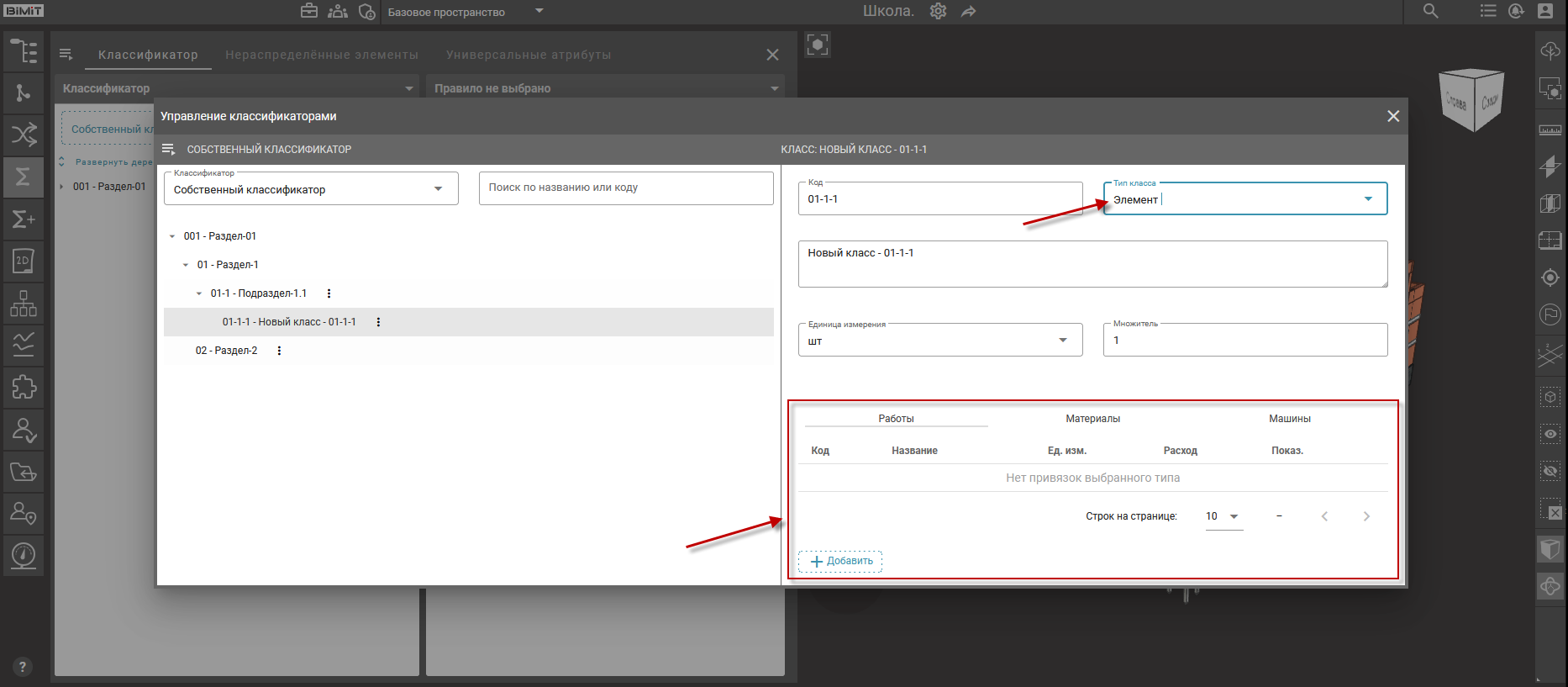The height and width of the screenshot is (687, 1568).
Task: Open the project settings gear next to Школа
Action: coord(938,11)
